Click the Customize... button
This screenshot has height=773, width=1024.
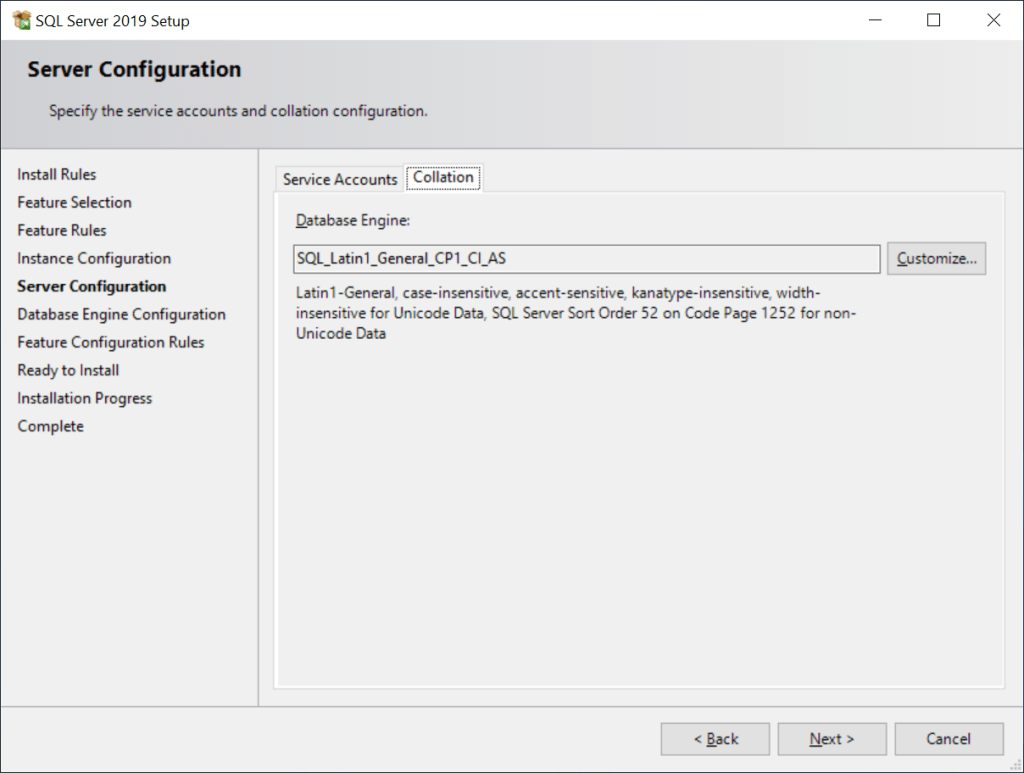(936, 258)
